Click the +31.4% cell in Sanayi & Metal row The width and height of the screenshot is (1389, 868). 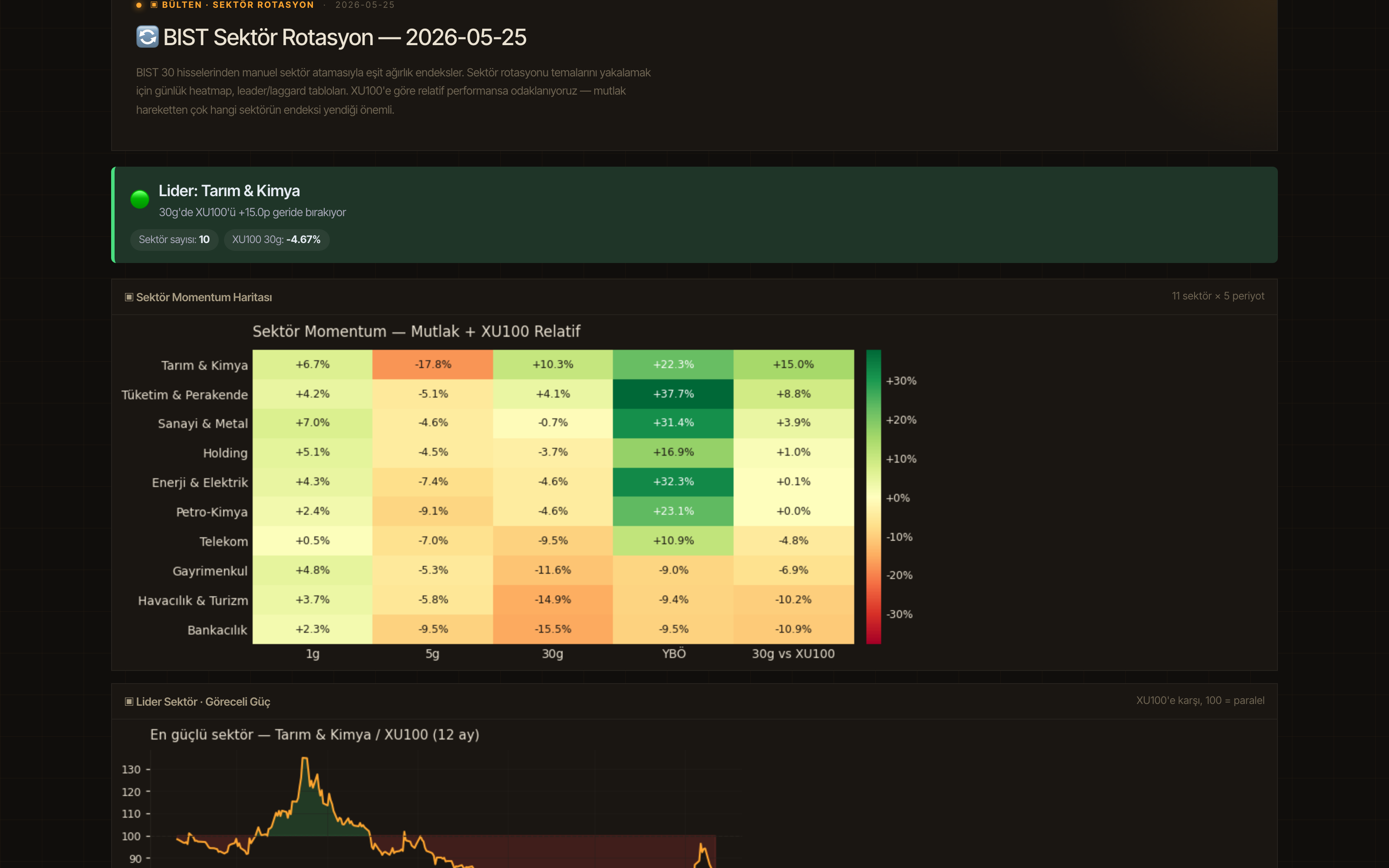[x=673, y=423]
